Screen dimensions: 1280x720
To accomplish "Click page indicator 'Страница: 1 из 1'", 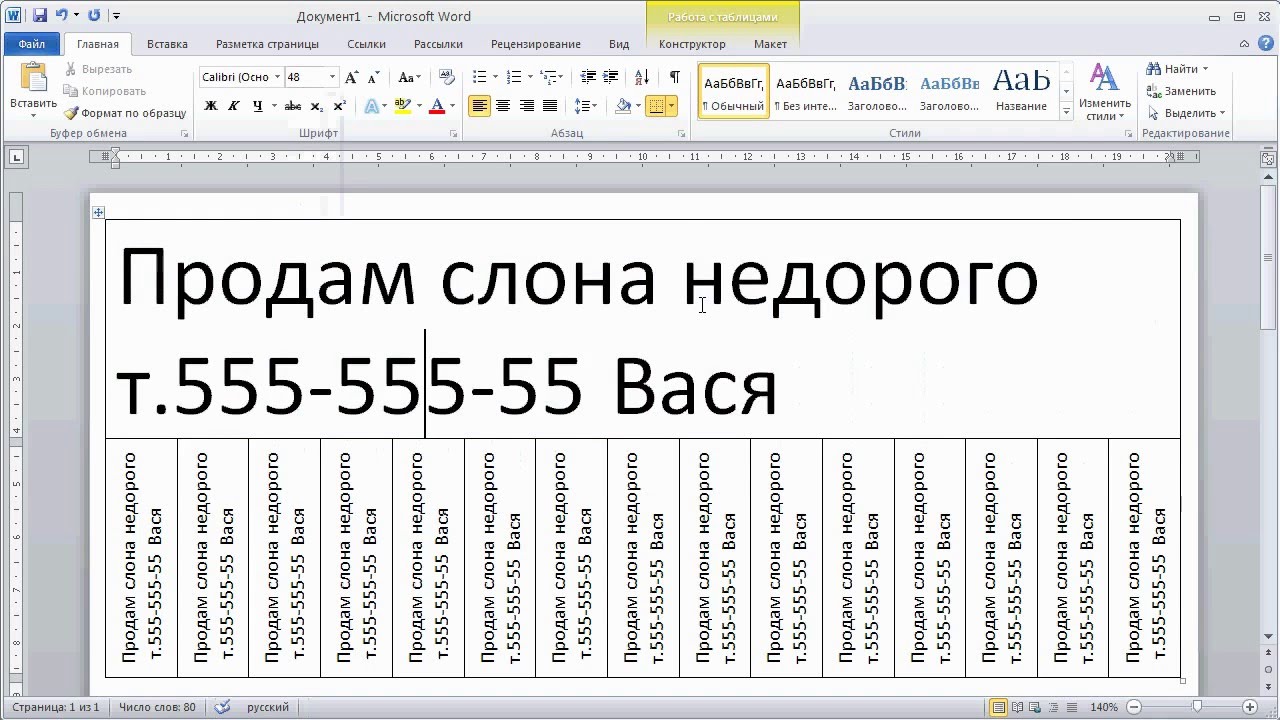I will [x=55, y=707].
